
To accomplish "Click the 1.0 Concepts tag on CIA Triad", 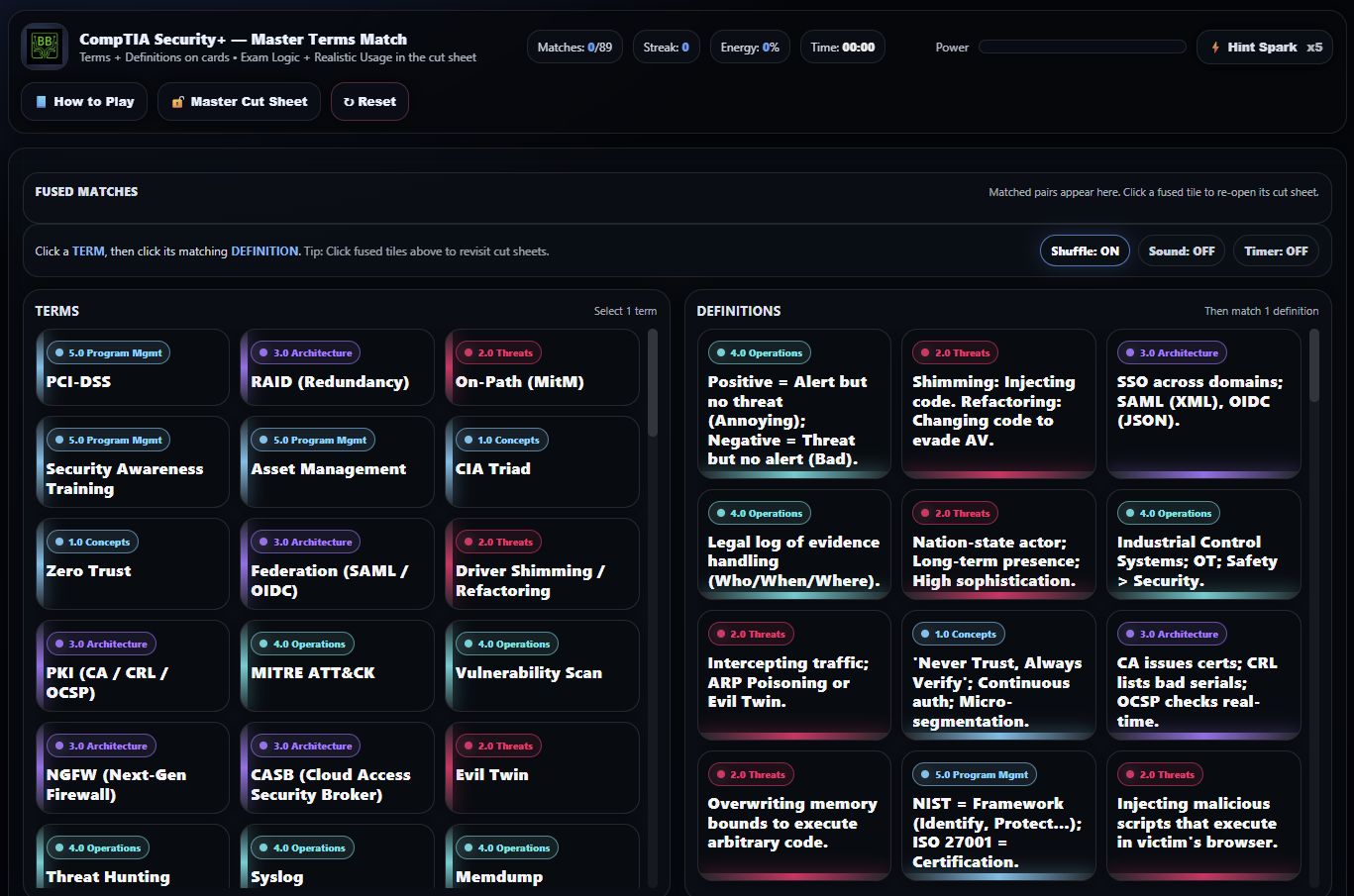I will point(501,441).
